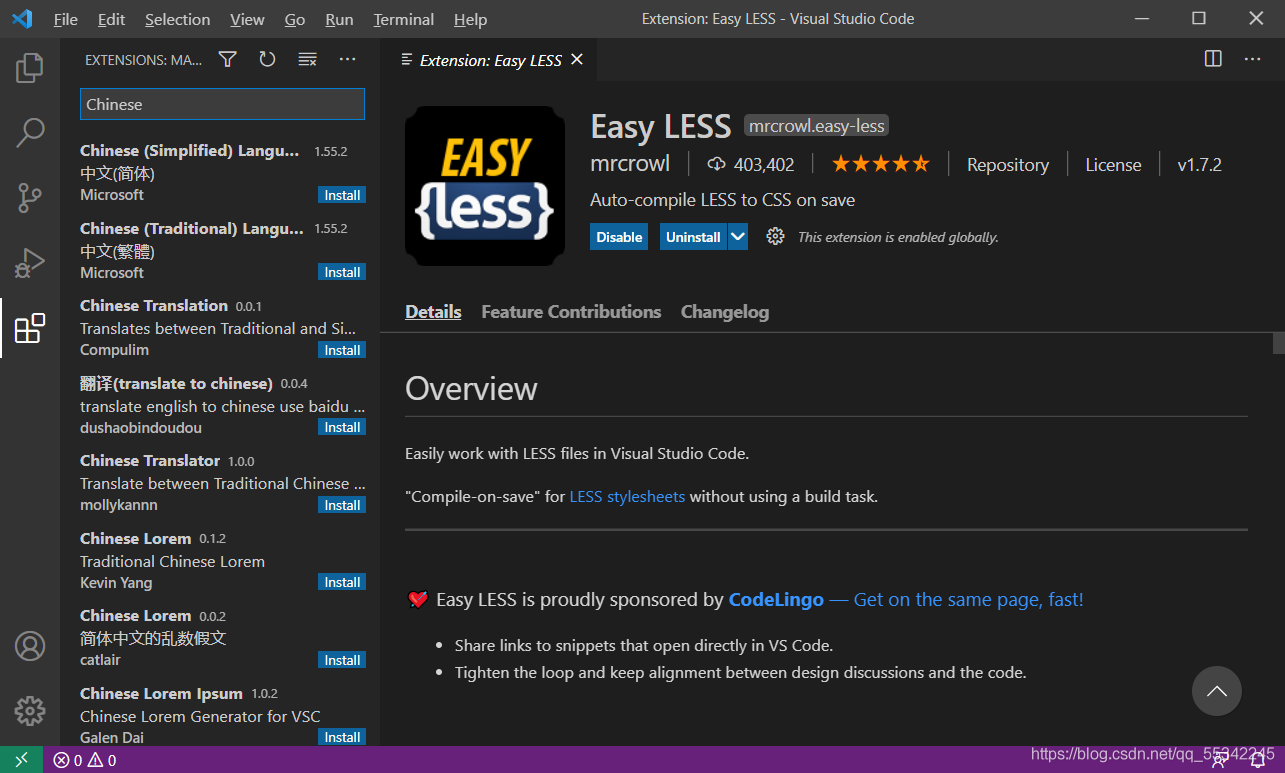1285x773 pixels.
Task: Select the Chinese Translation extension entry
Action: tap(222, 327)
